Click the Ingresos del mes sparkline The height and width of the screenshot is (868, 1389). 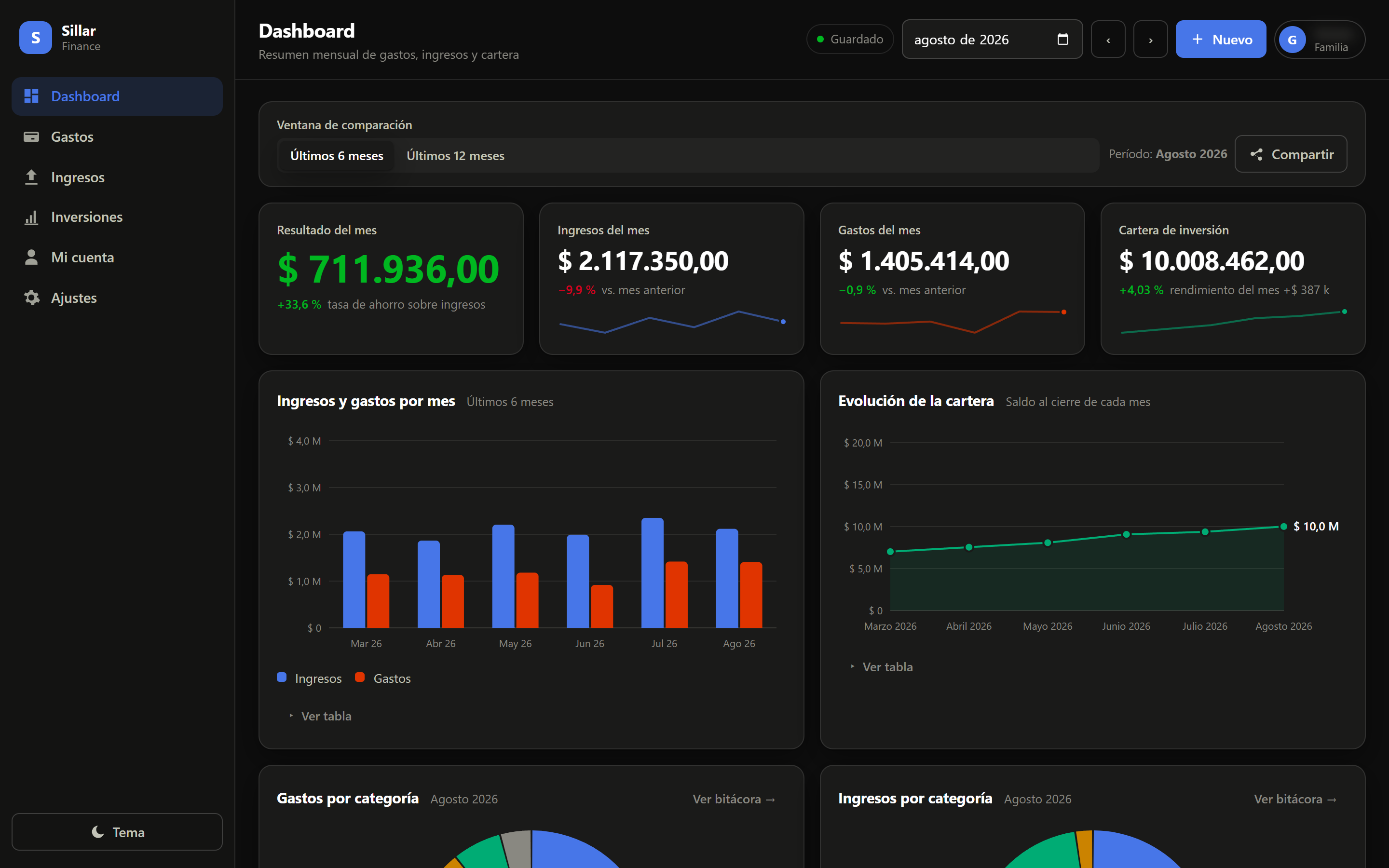coord(672,322)
